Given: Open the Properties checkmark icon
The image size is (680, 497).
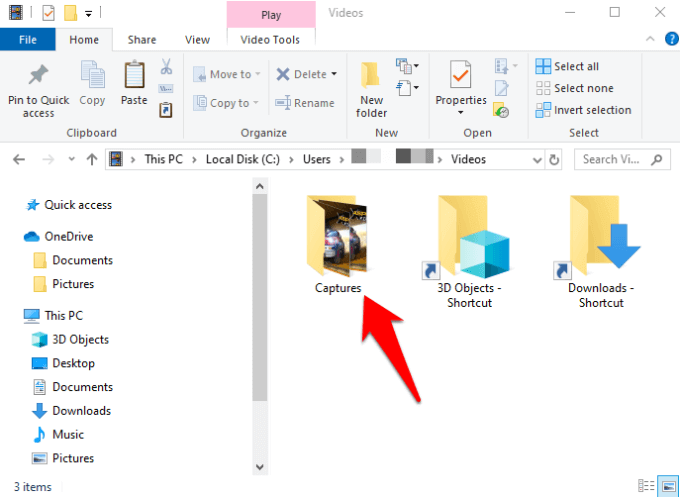Looking at the screenshot, I should click(460, 76).
